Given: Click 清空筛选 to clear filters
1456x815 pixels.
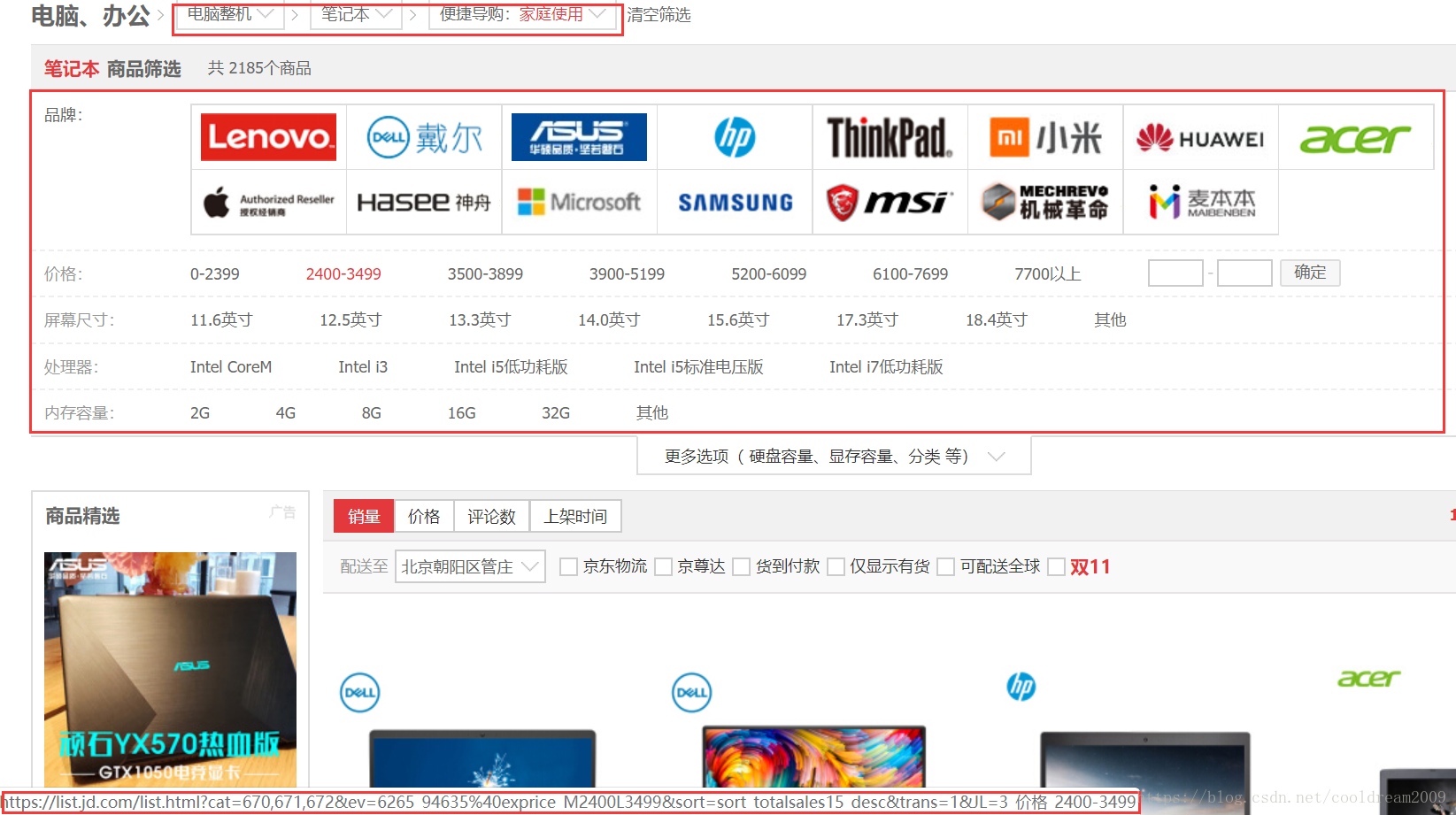Looking at the screenshot, I should coord(659,15).
